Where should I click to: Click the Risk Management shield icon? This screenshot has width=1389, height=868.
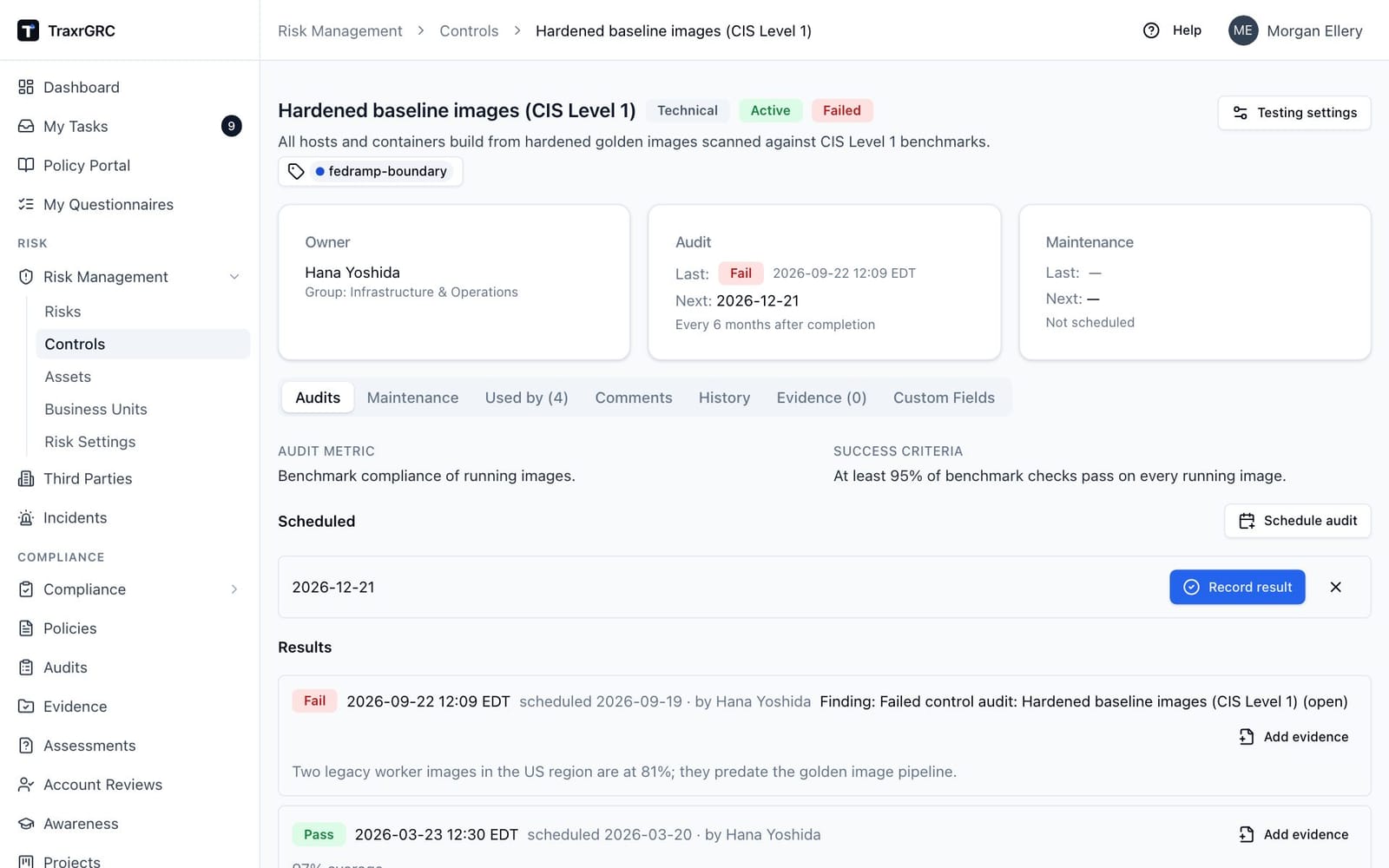(x=26, y=276)
